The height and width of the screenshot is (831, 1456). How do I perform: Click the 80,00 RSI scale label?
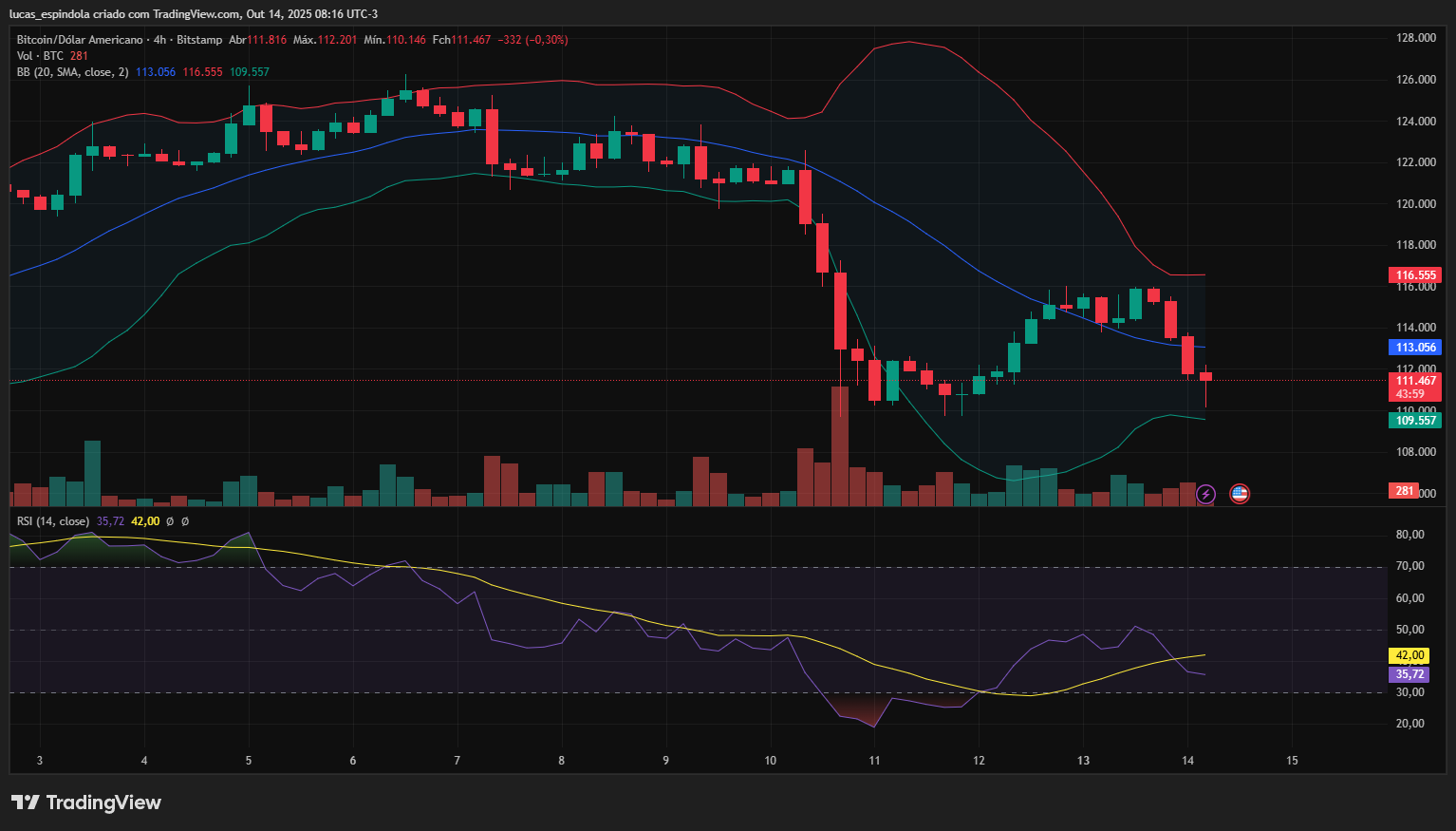(1410, 535)
